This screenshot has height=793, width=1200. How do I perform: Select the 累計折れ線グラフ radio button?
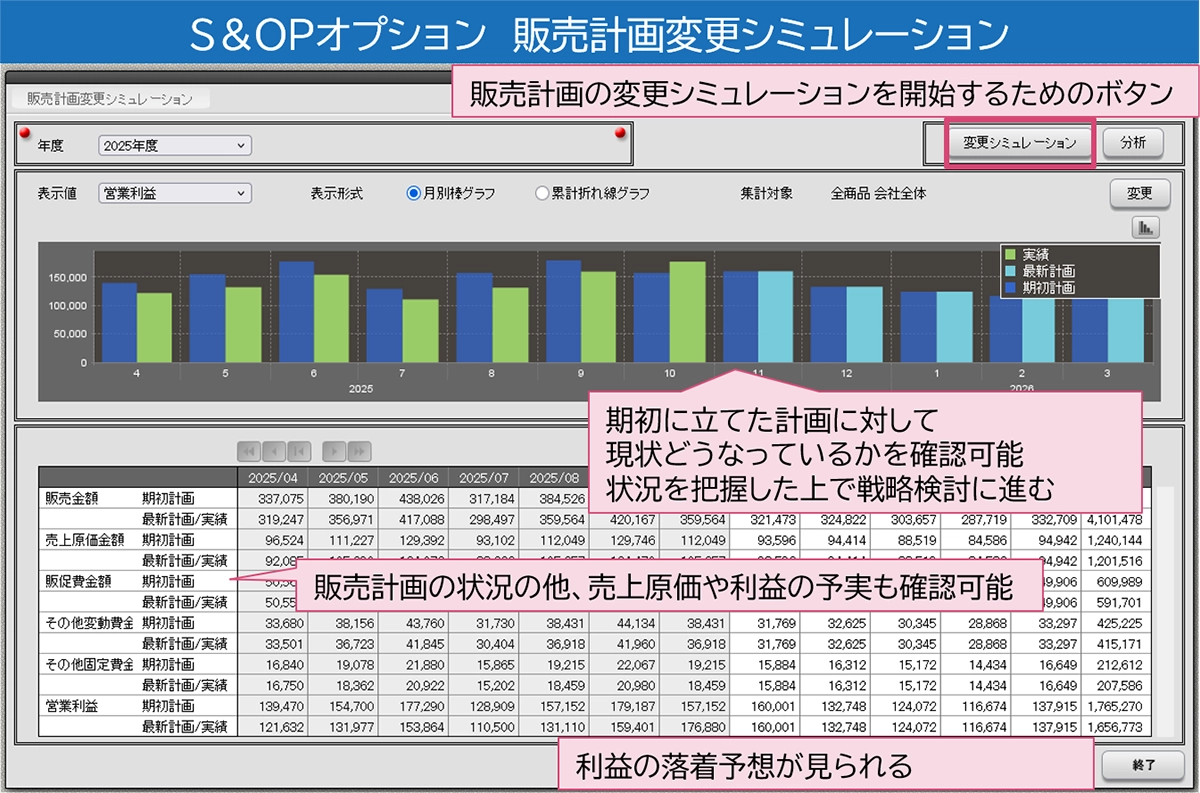tap(542, 194)
